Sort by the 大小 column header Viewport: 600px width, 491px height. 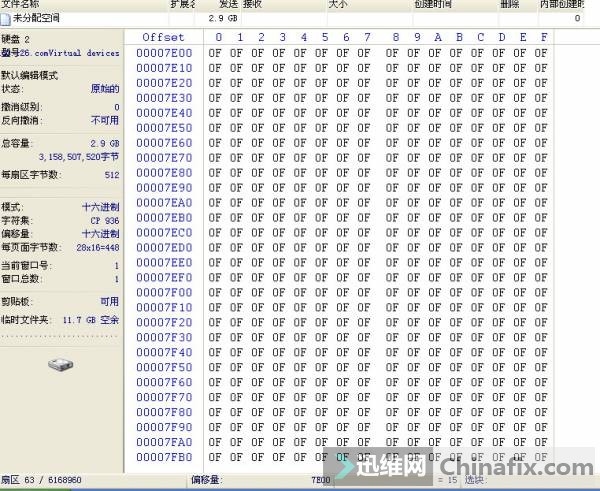pyautogui.click(x=338, y=4)
